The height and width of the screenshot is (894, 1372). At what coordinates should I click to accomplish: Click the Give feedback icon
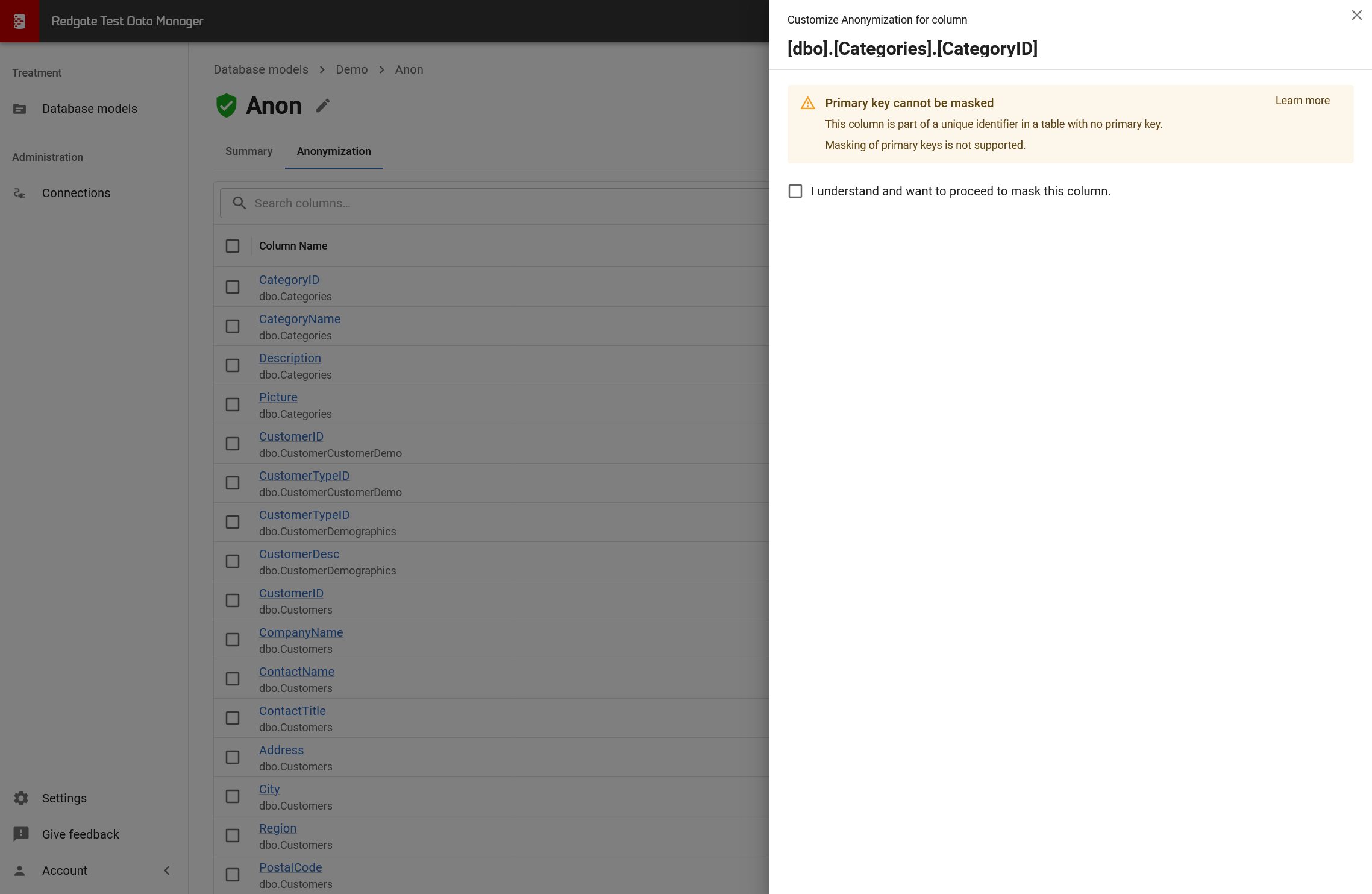click(21, 834)
